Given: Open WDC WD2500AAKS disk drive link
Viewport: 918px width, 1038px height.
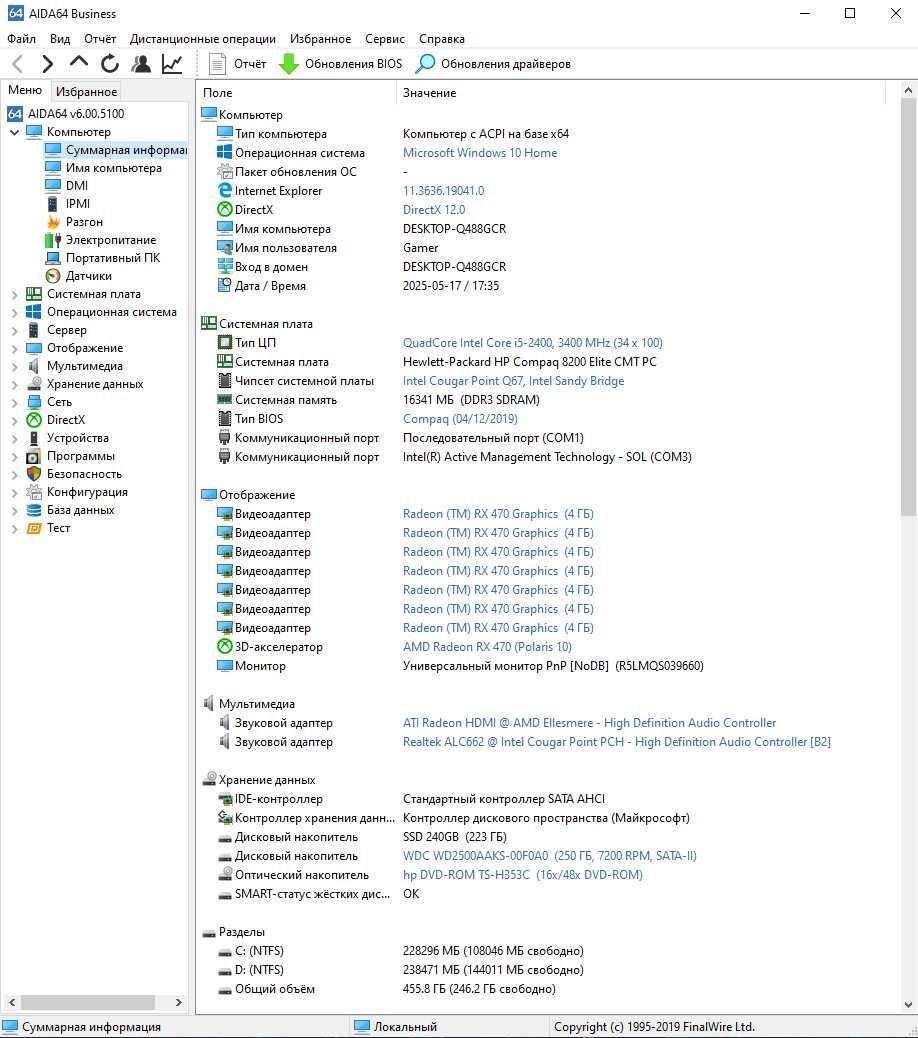Looking at the screenshot, I should point(550,855).
